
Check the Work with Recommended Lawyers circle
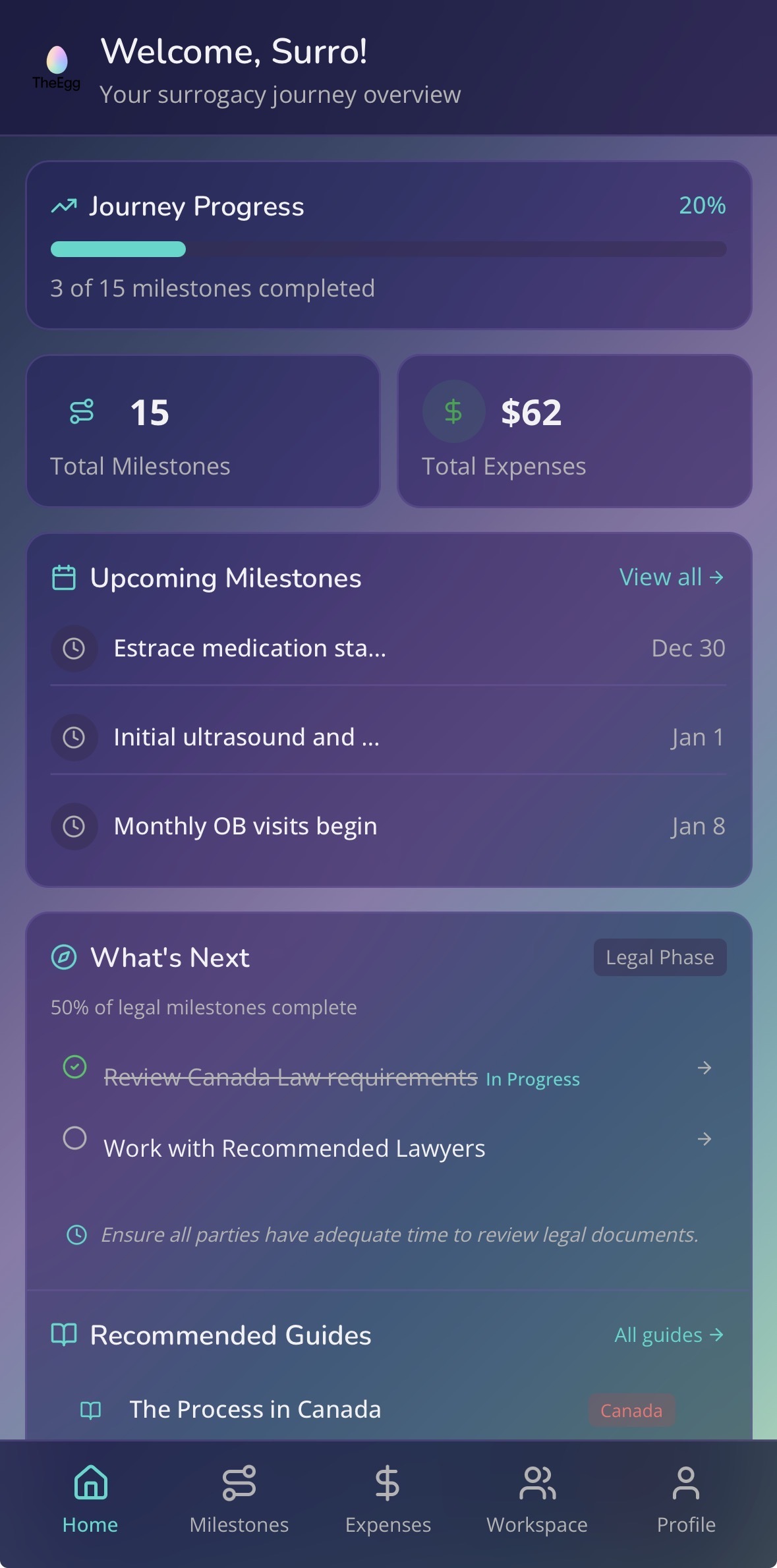(x=74, y=1138)
